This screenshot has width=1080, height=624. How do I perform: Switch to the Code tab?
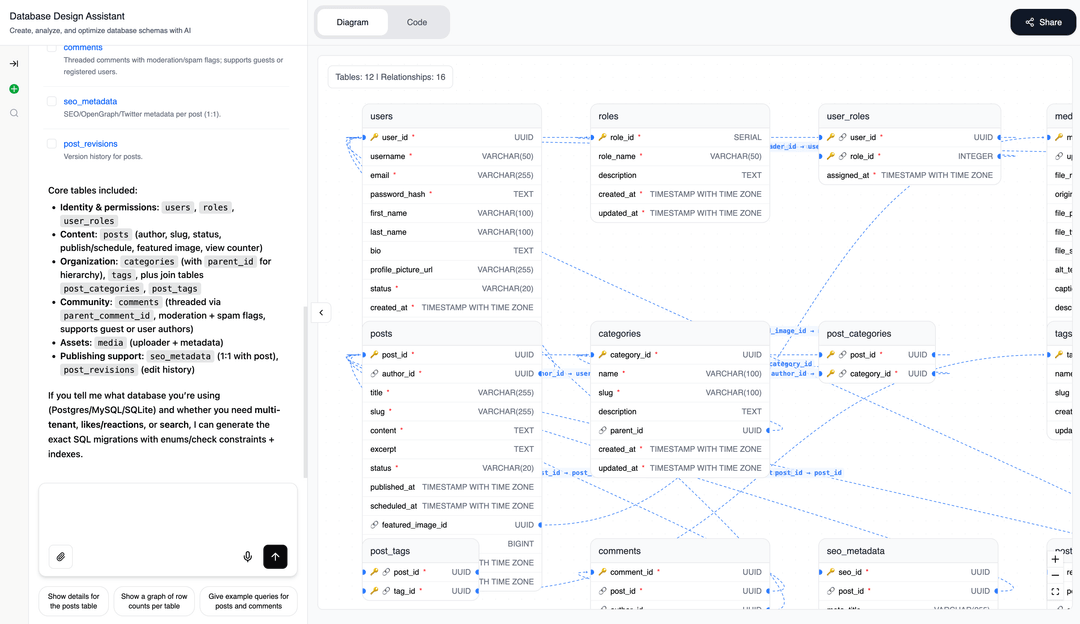(417, 22)
